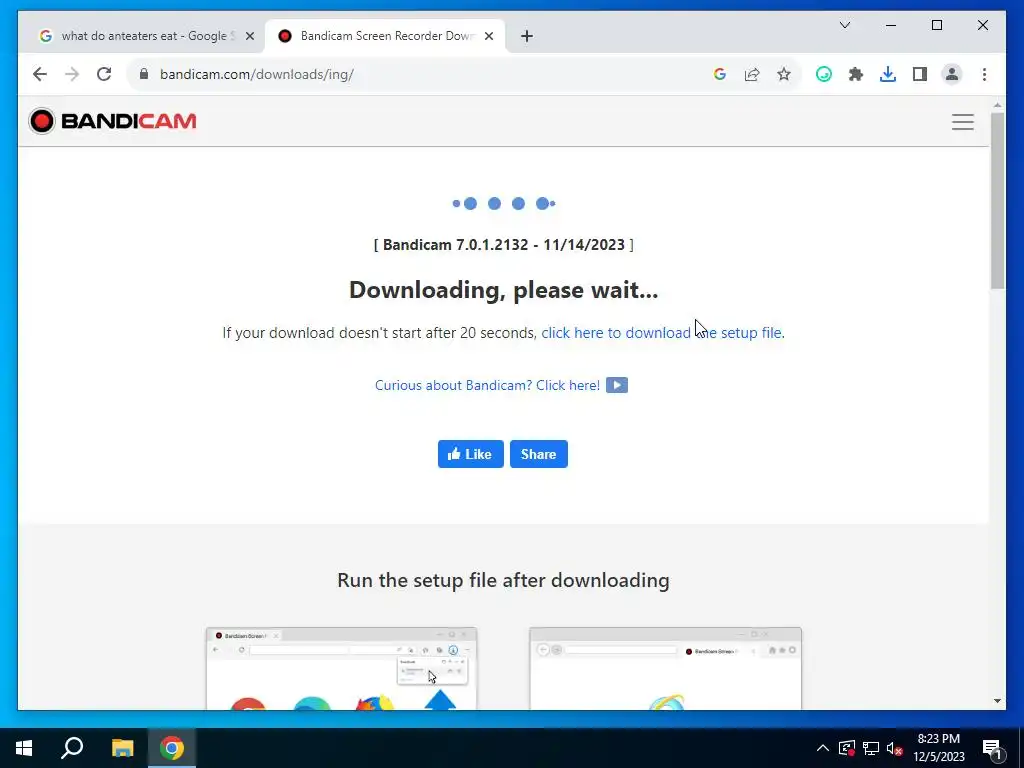1024x768 pixels.
Task: Expand the tab search chevron
Action: click(x=844, y=25)
